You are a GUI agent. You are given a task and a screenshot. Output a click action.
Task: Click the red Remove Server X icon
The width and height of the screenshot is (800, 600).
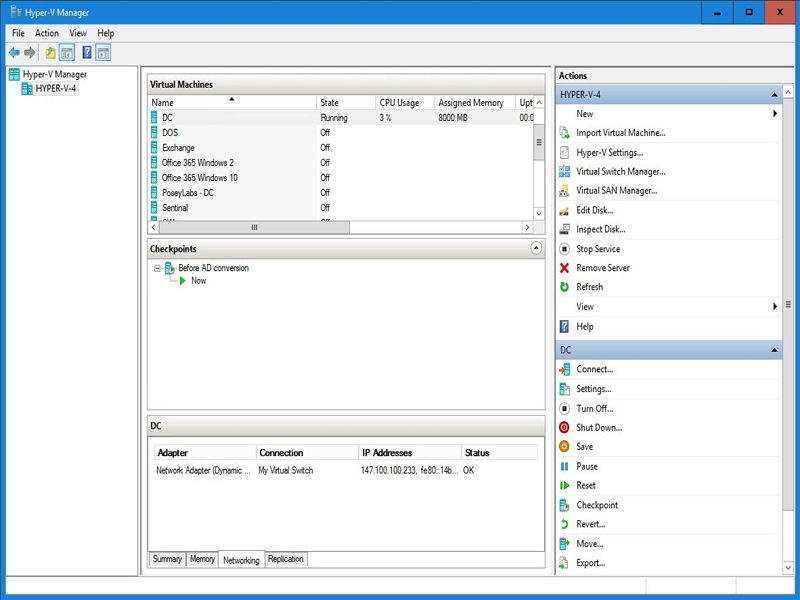click(x=564, y=268)
